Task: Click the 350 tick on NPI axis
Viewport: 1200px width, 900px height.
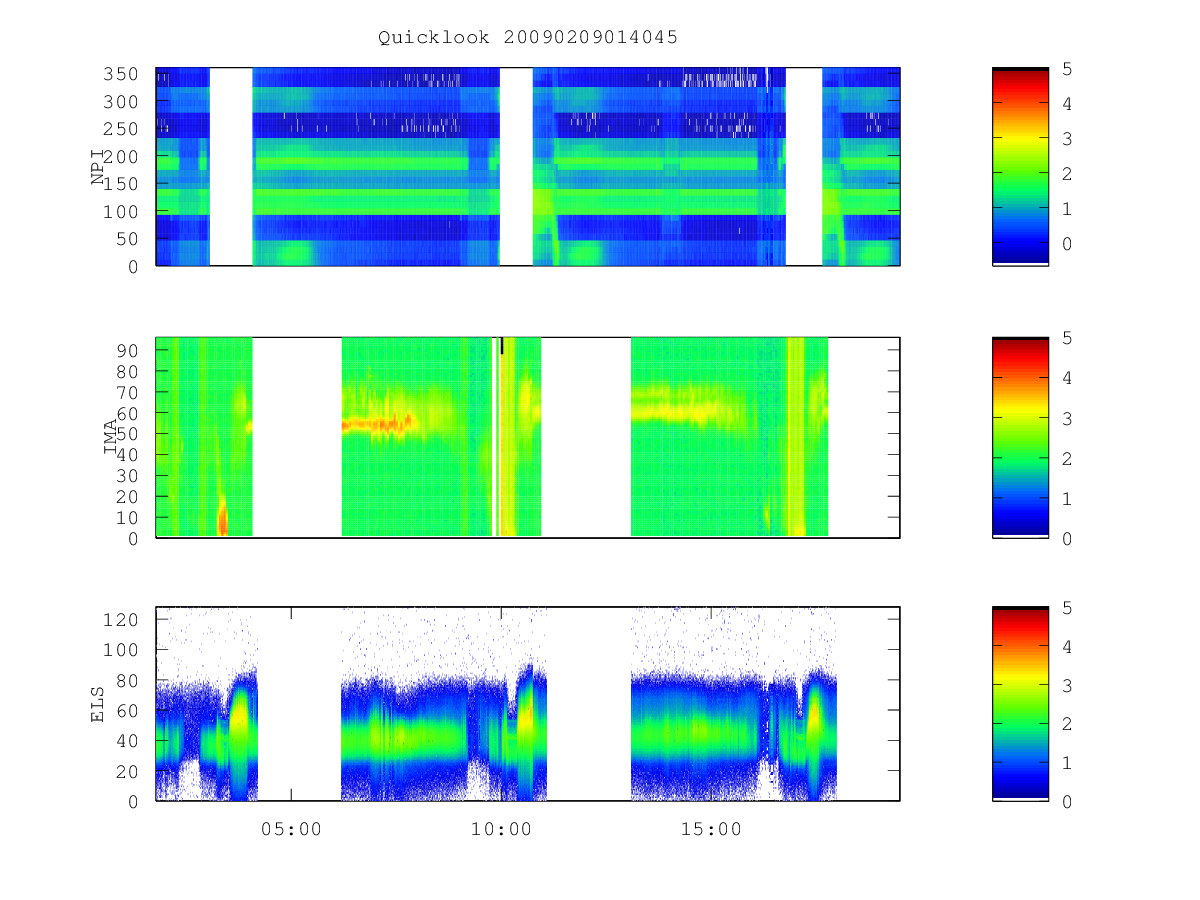Action: 122,74
